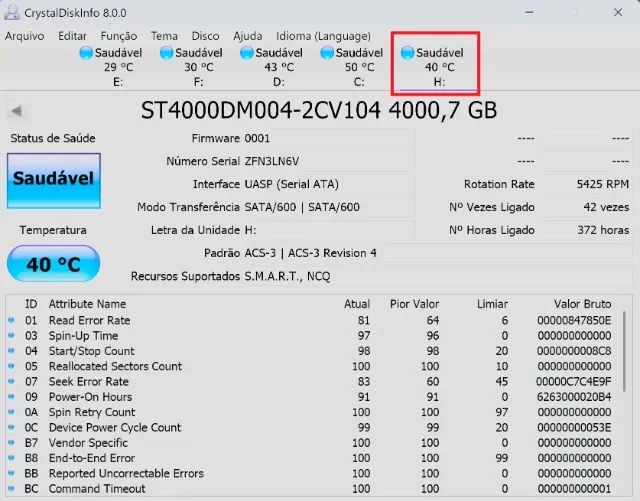Screen dimensions: 640x501
Task: Open the Disco menu
Action: [x=205, y=36]
